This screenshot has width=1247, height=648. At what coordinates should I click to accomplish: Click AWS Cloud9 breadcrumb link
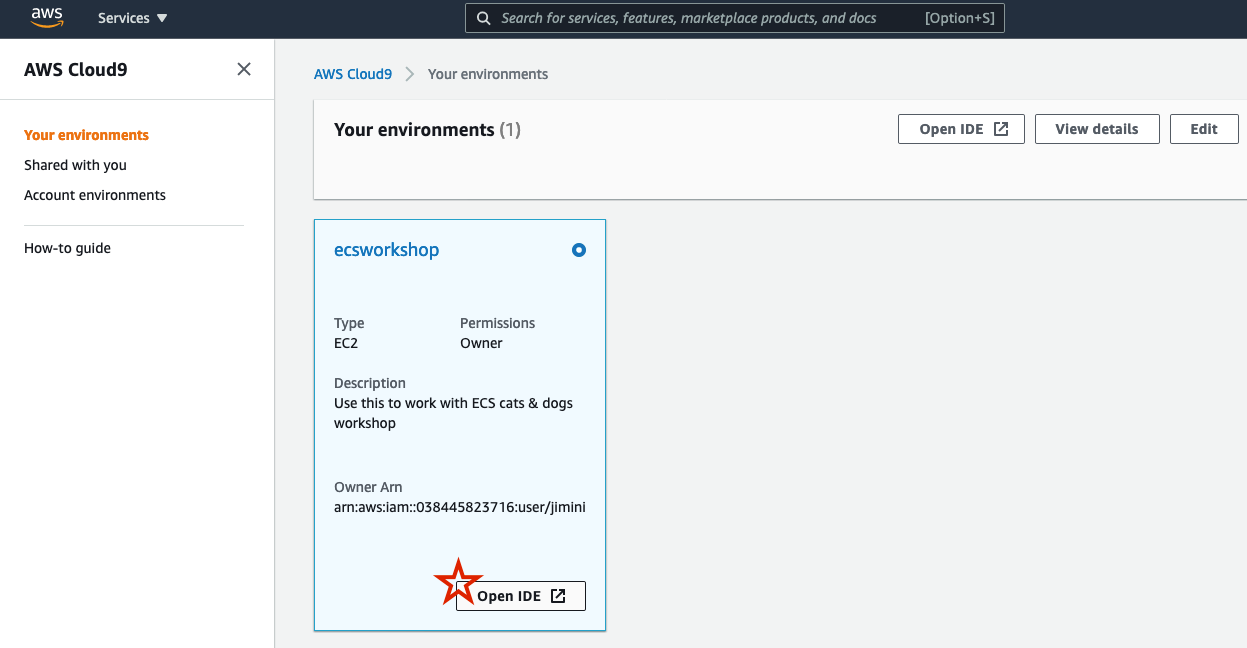[353, 74]
